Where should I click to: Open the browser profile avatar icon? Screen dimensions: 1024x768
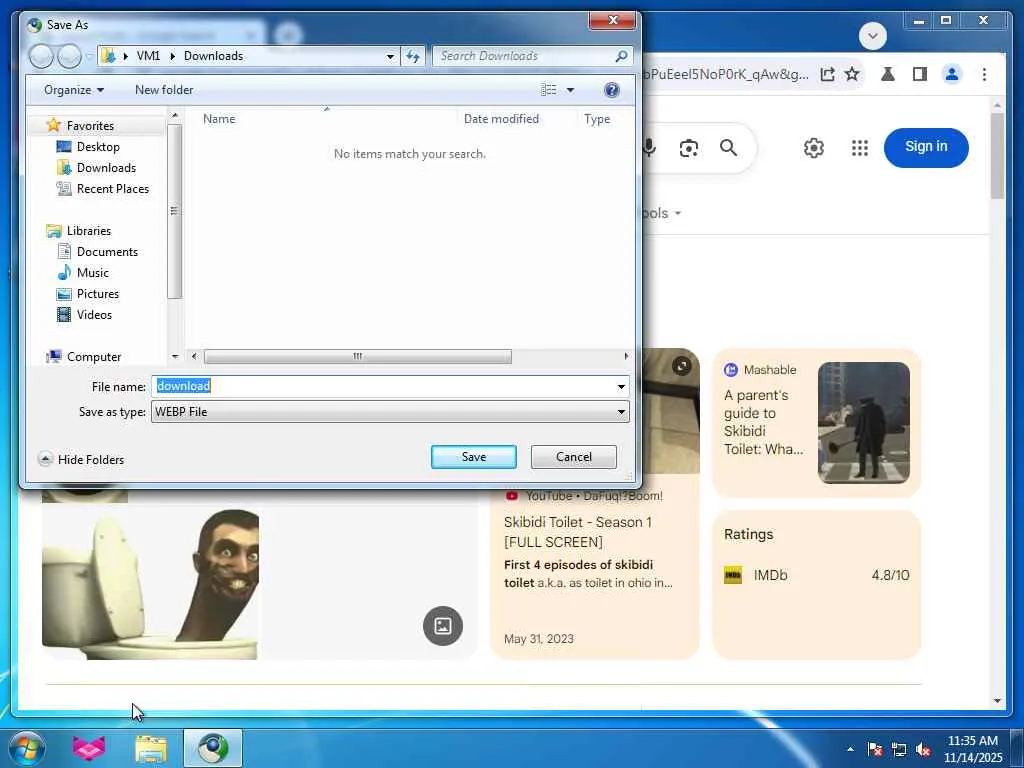click(952, 74)
